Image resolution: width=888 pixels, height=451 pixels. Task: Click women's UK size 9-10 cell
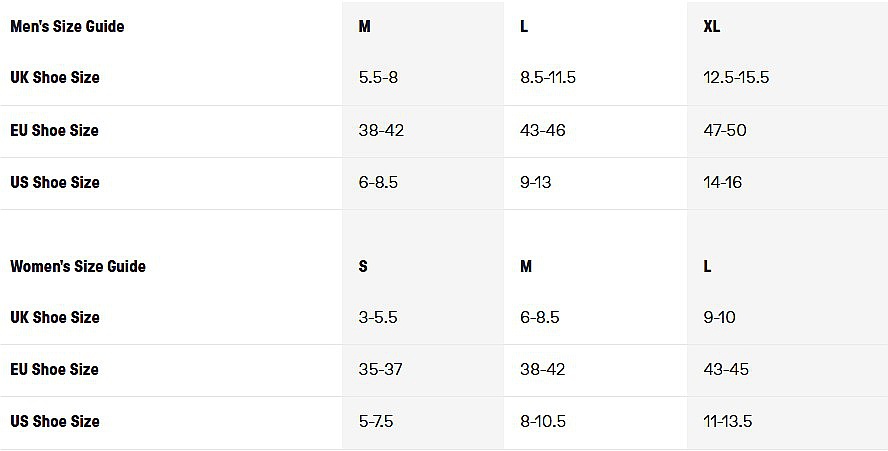click(x=719, y=317)
